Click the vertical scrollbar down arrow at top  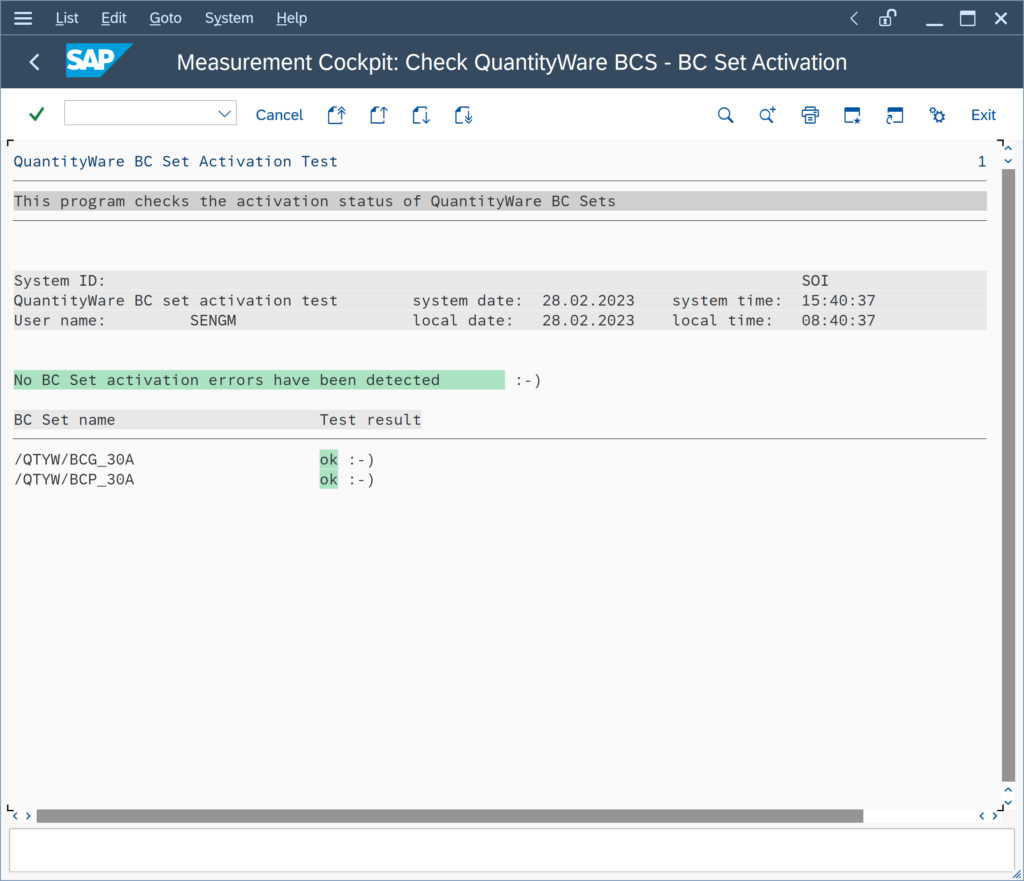coord(1008,161)
